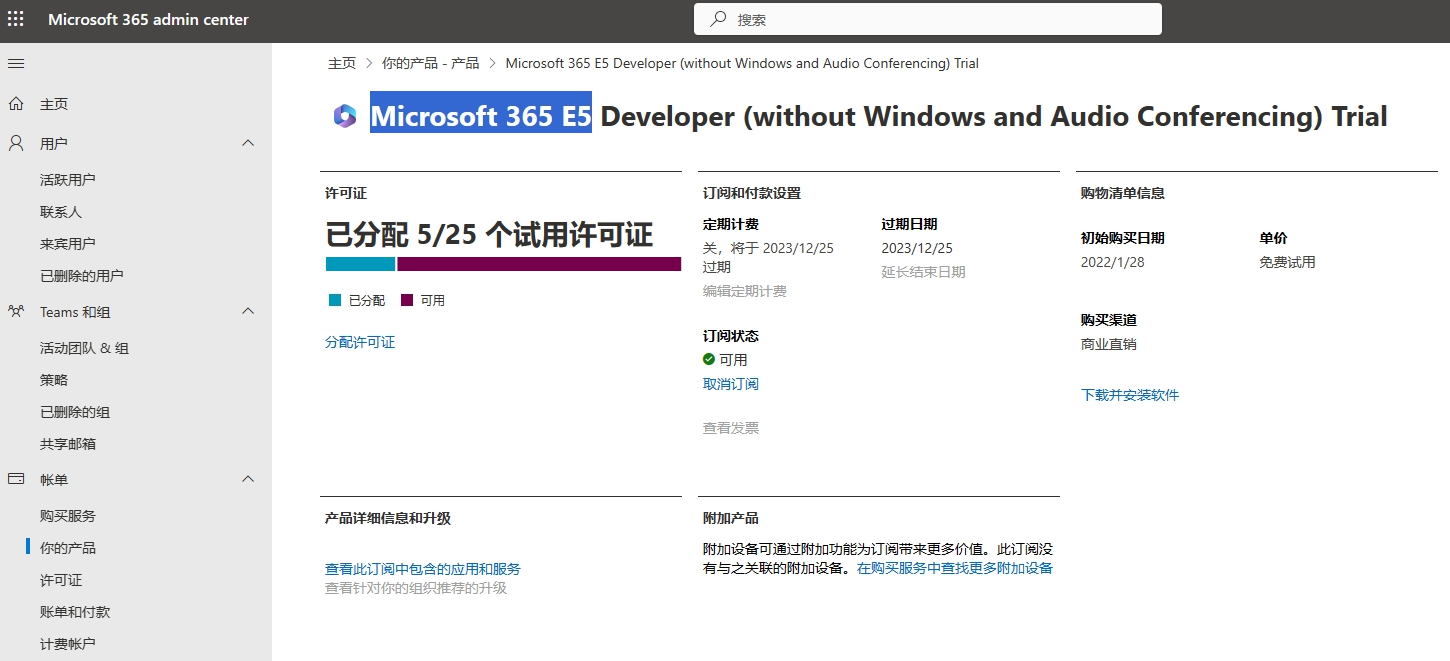Click 在购买服务中查找更多附加设备 link

pos(955,568)
